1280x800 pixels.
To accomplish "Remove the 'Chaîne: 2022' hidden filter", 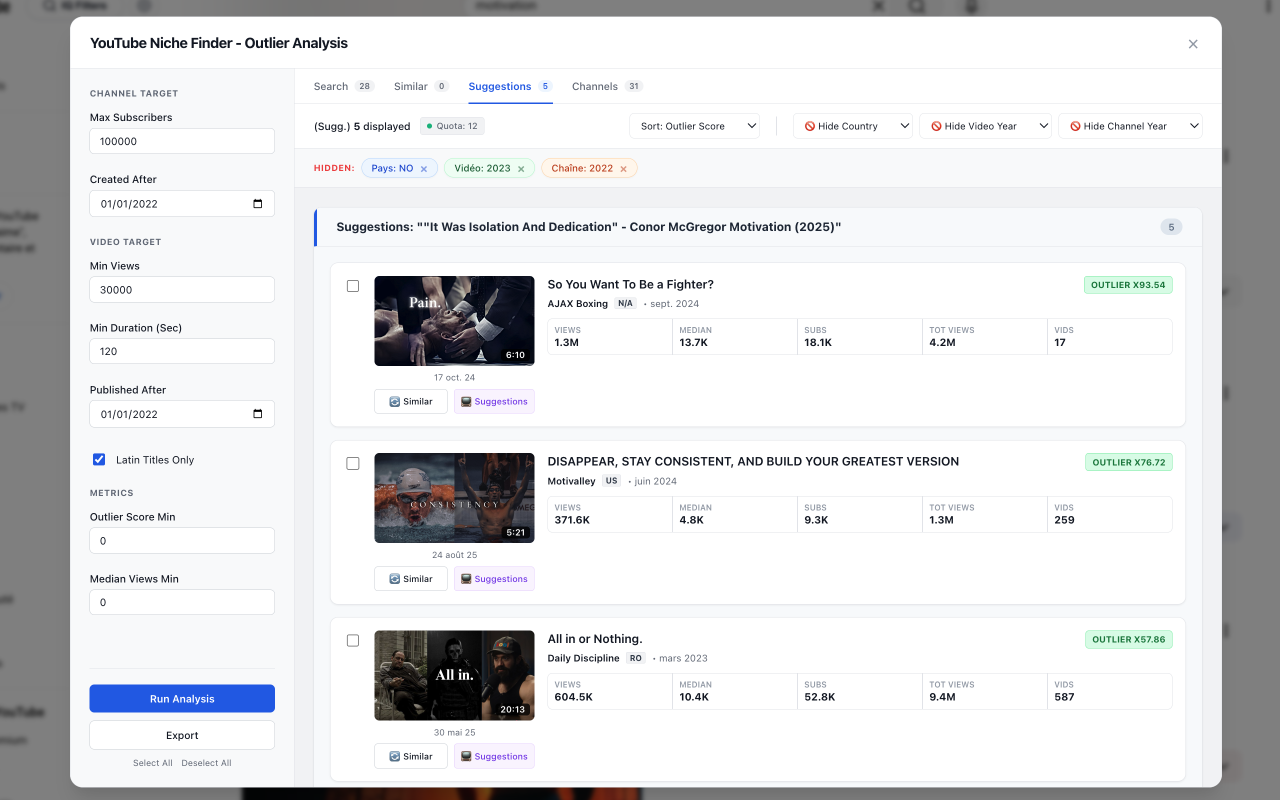I will click(x=623, y=169).
